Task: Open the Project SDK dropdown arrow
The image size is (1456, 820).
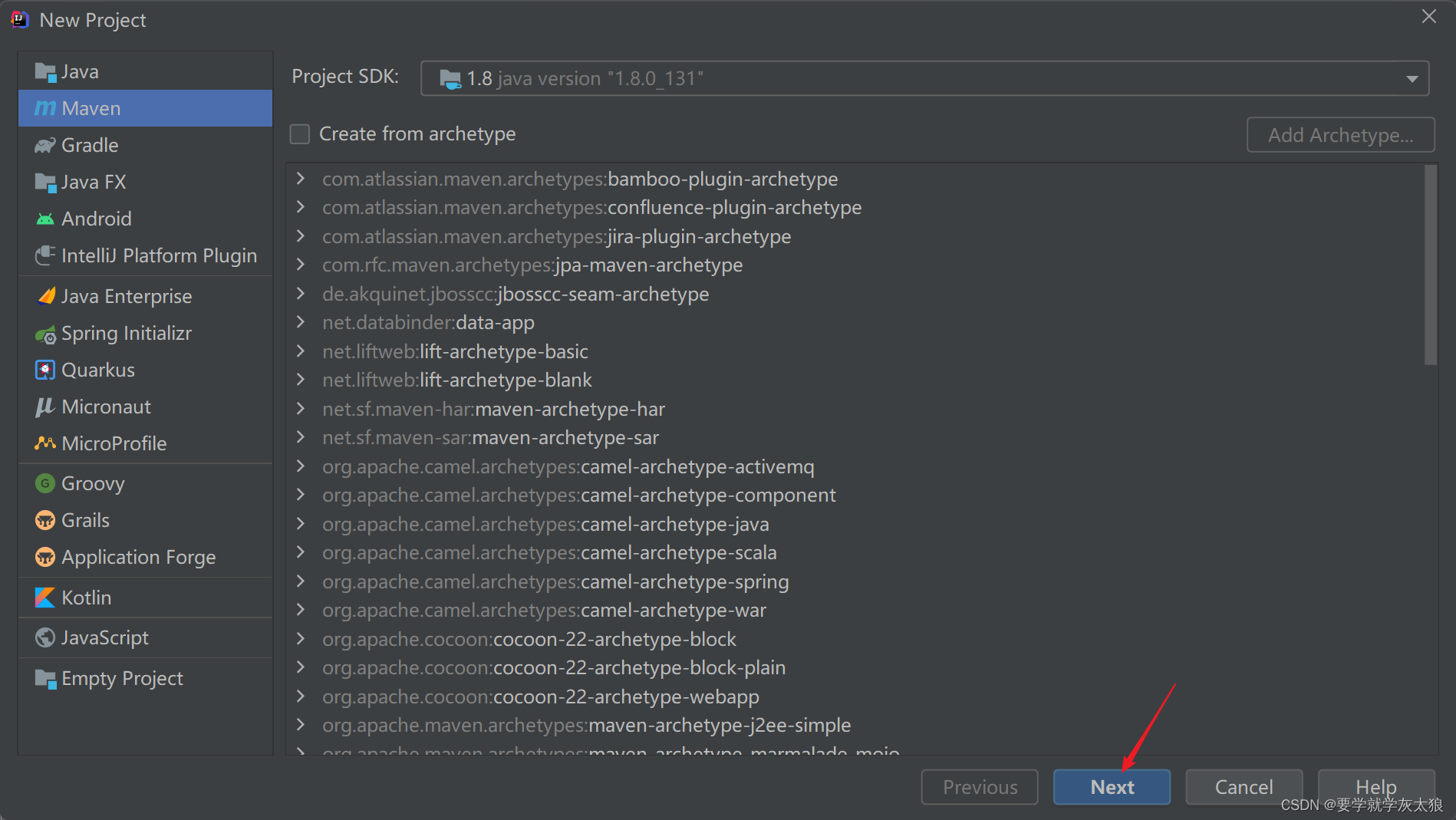Action: pos(1412,79)
